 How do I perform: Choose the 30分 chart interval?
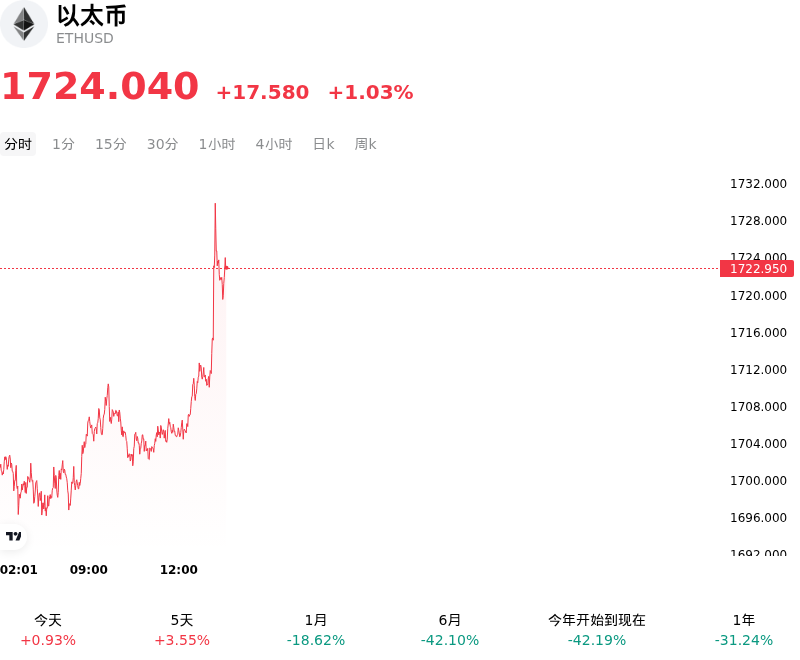point(162,144)
